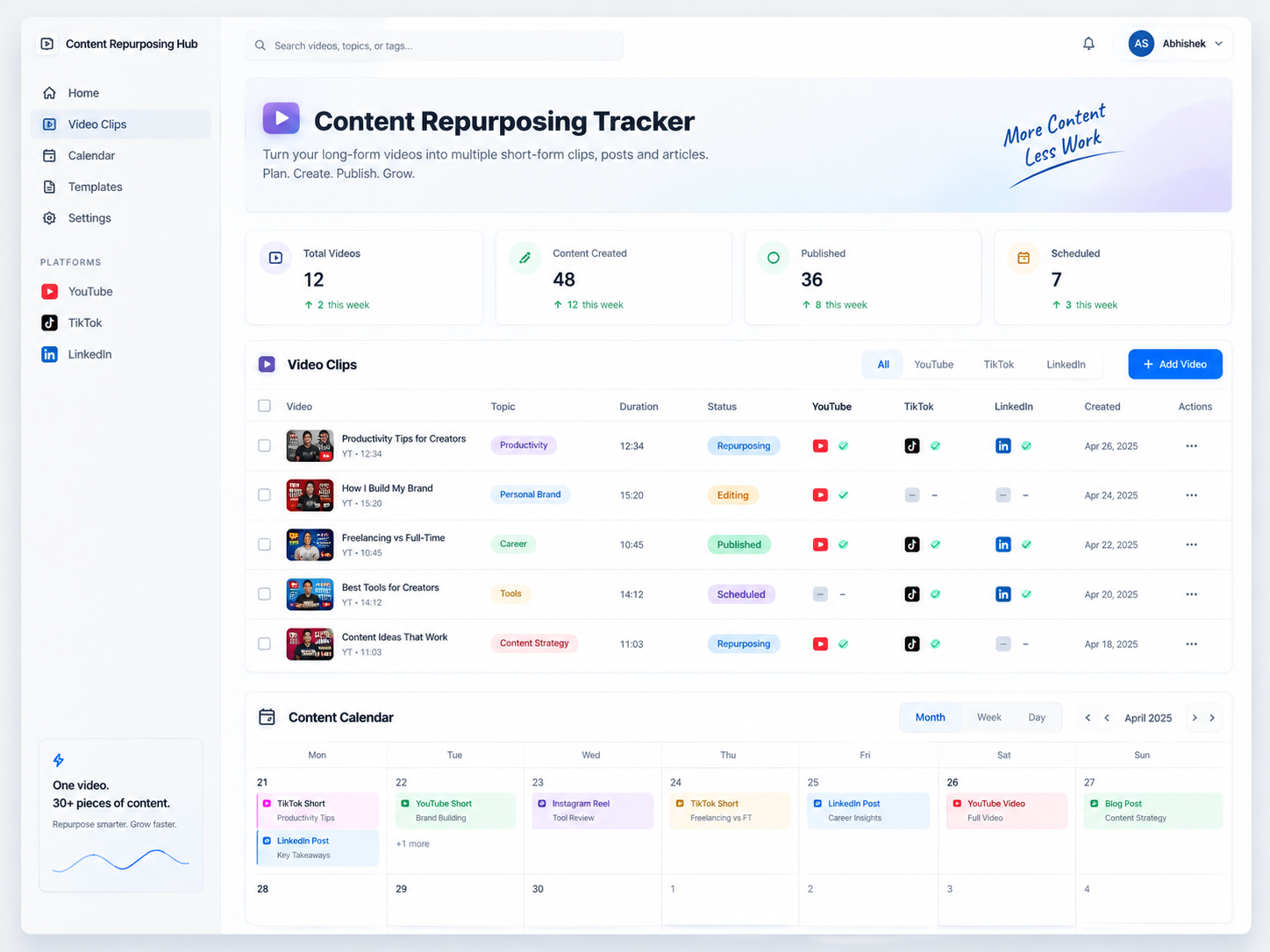
Task: Click the TikTok platform icon in sidebar
Action: 50,323
